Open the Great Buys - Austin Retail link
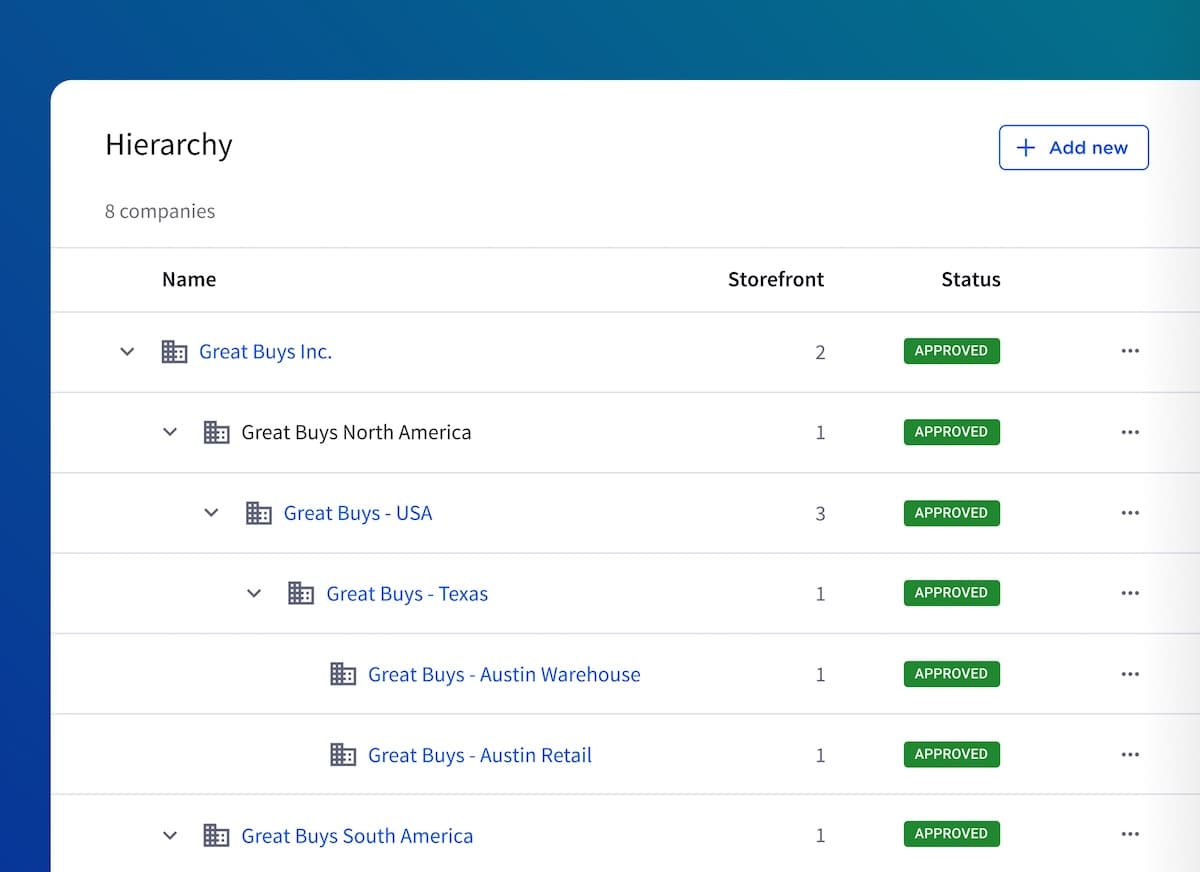The image size is (1200, 872). (479, 755)
